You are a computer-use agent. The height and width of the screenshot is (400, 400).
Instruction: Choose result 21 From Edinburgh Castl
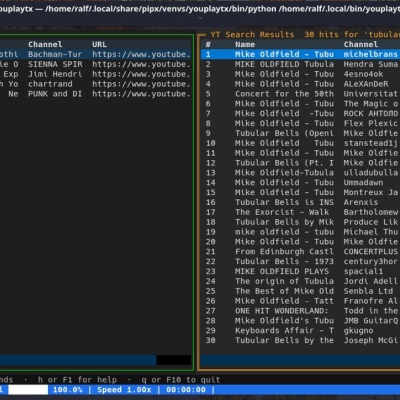coord(300,252)
